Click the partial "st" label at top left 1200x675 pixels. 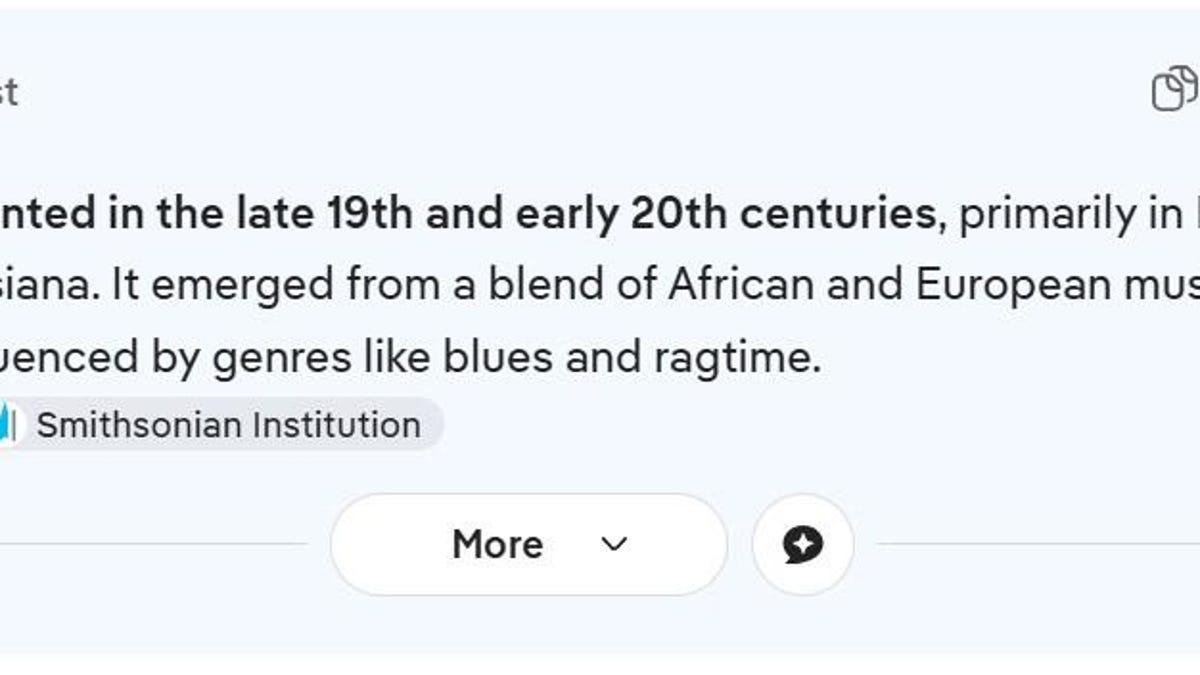point(8,92)
